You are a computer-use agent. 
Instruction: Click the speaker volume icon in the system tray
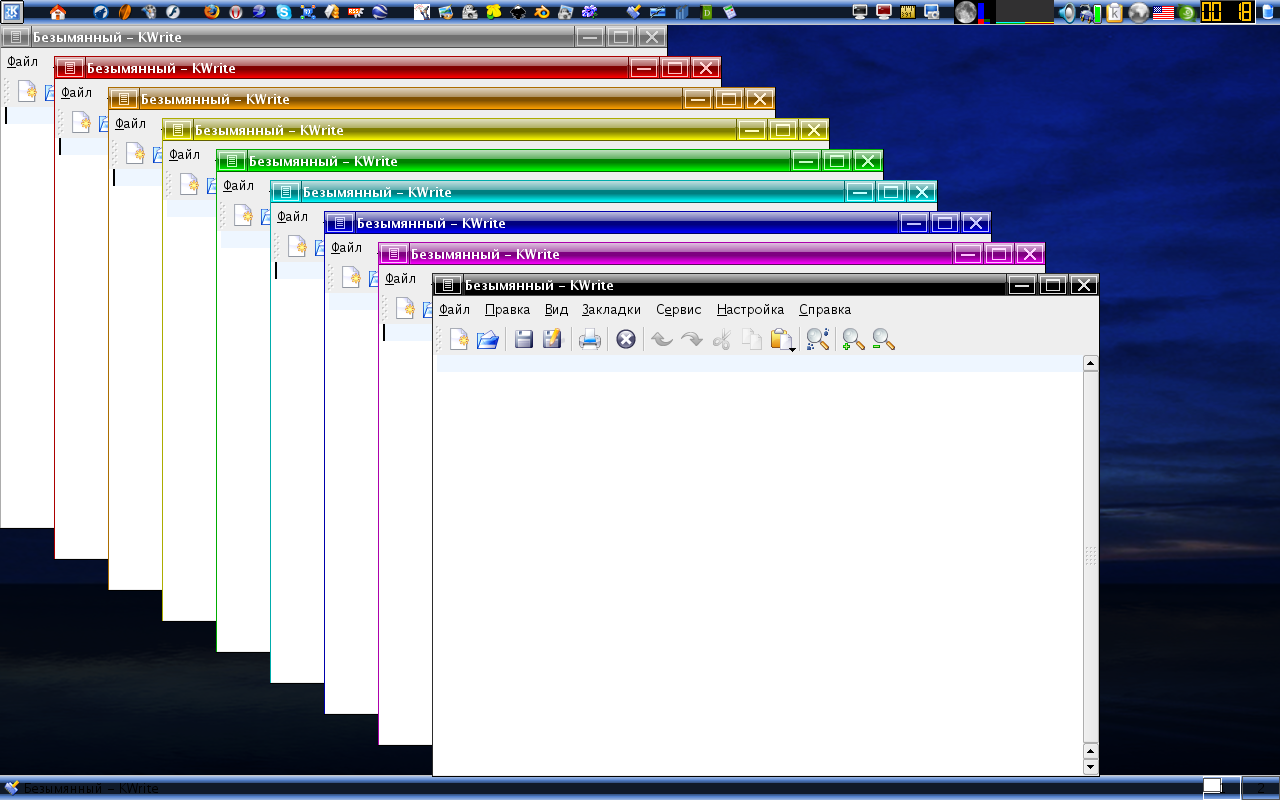tap(1068, 12)
